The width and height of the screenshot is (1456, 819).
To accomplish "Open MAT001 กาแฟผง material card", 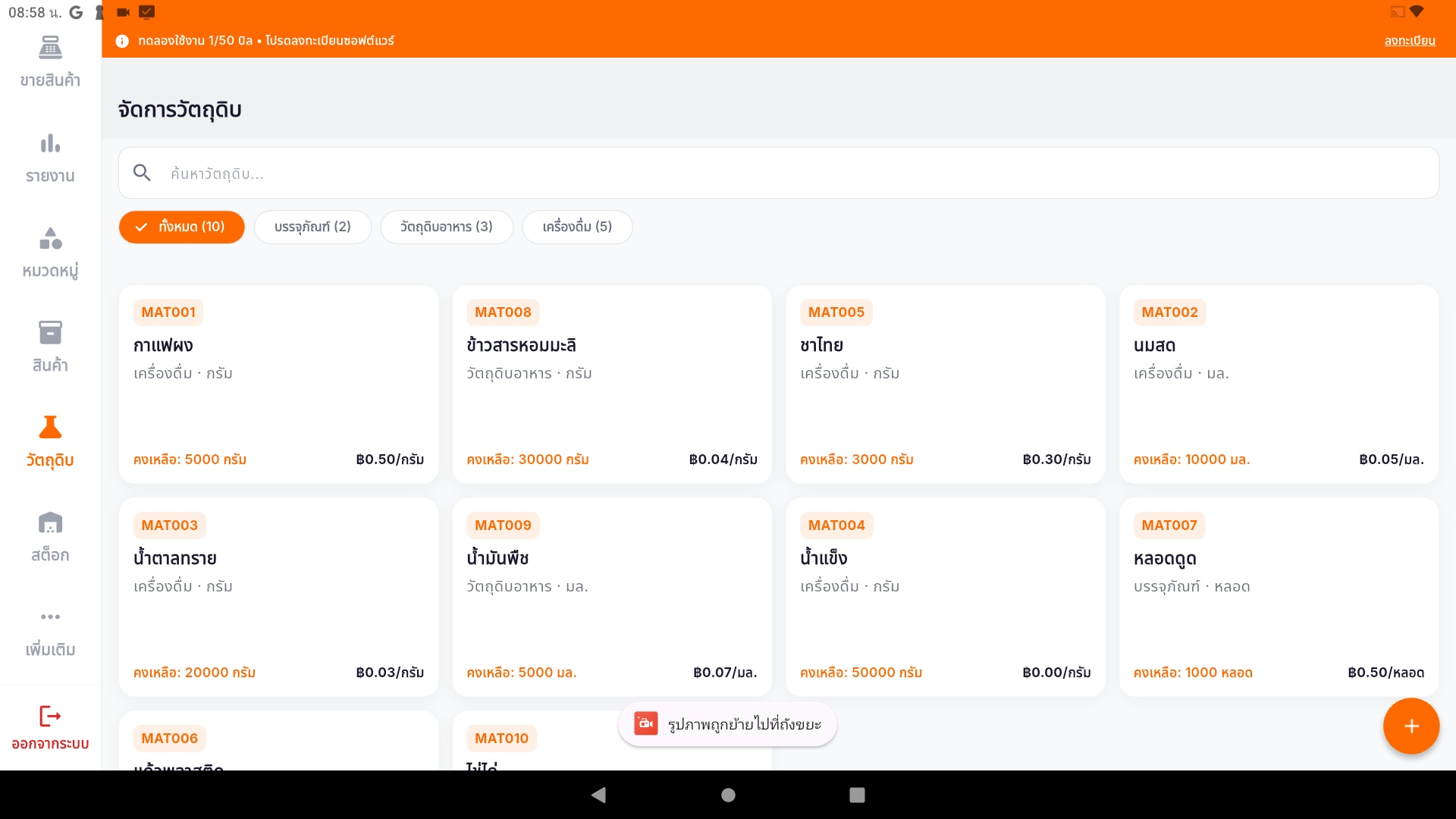I will 278,384.
